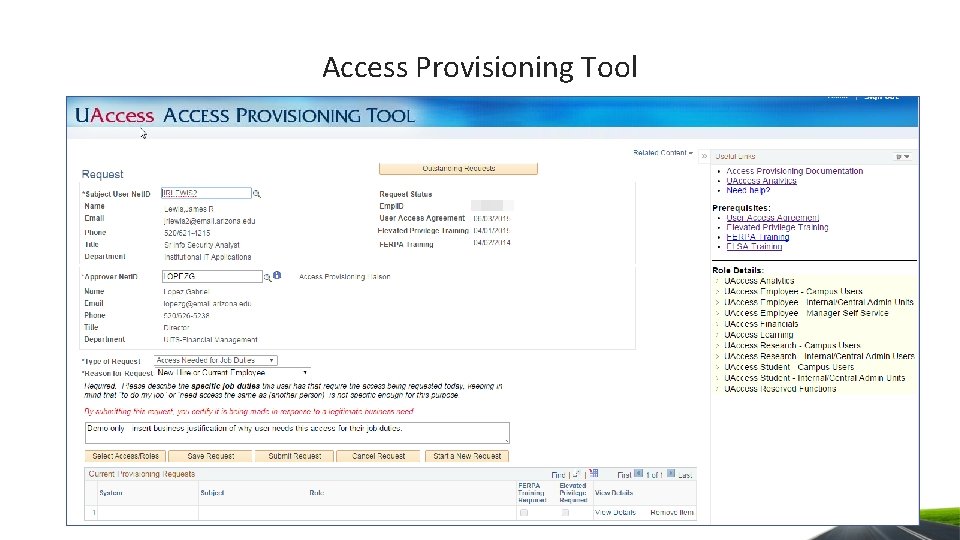The image size is (960, 540).
Task: Open the FLSA Training prerequisite link
Action: coord(754,247)
